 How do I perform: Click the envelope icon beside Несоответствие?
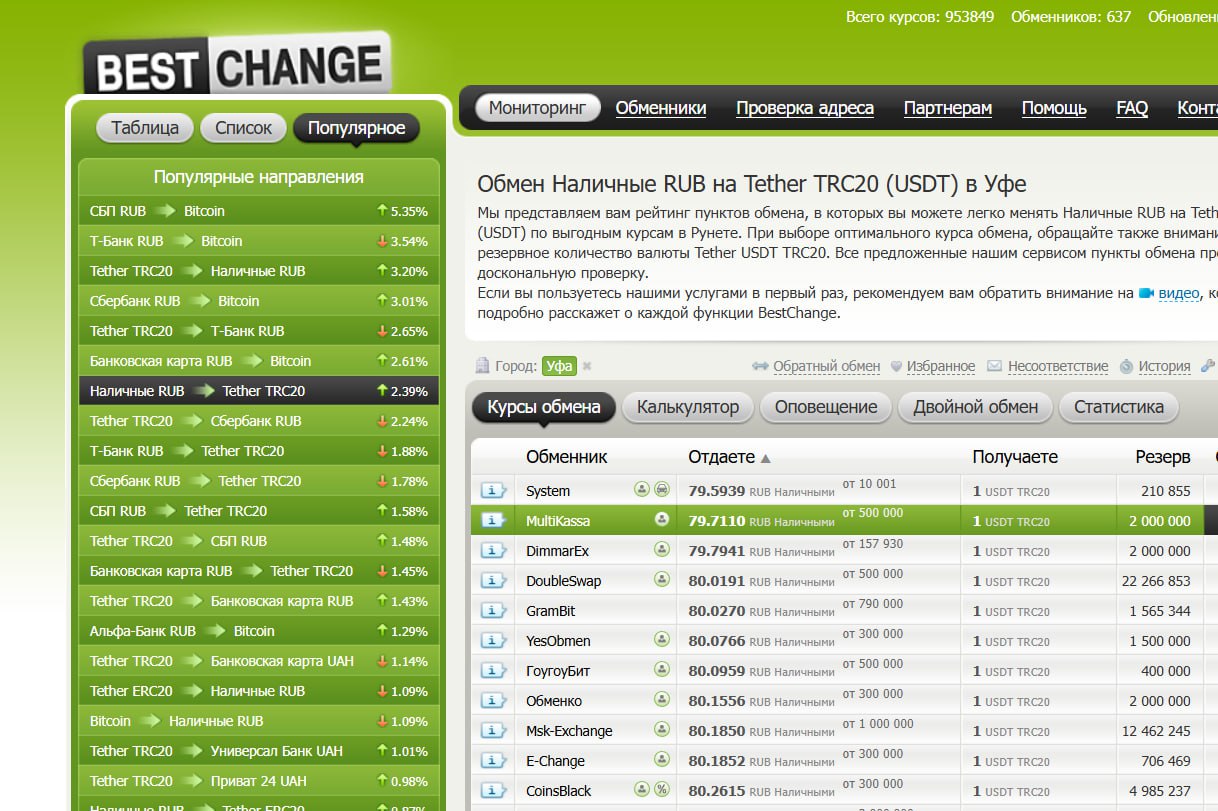[x=994, y=367]
